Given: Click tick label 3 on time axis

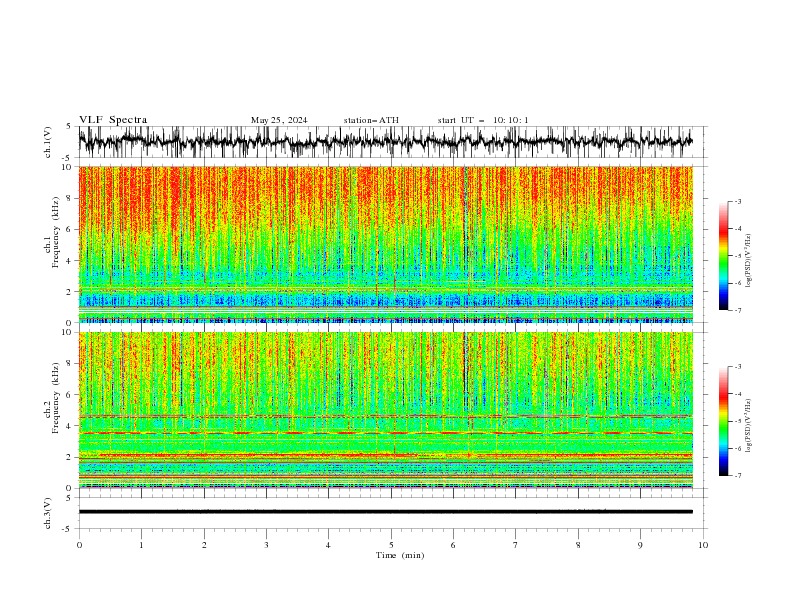Looking at the screenshot, I should pyautogui.click(x=266, y=545).
